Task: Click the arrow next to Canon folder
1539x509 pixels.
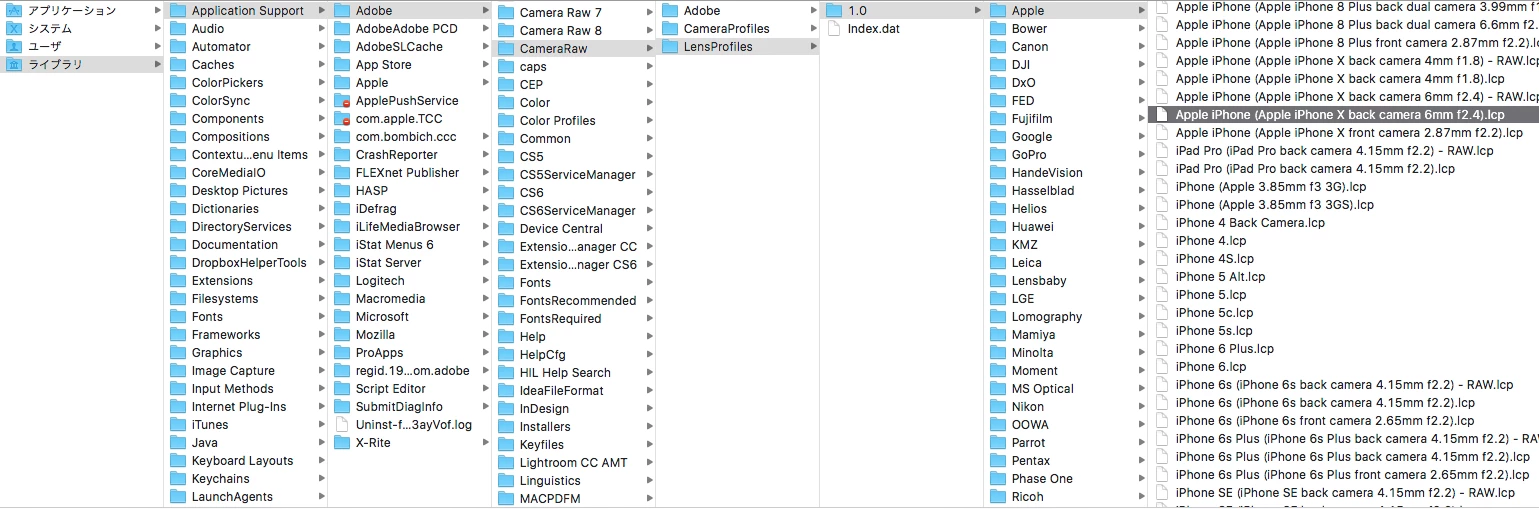Action: [x=1142, y=46]
